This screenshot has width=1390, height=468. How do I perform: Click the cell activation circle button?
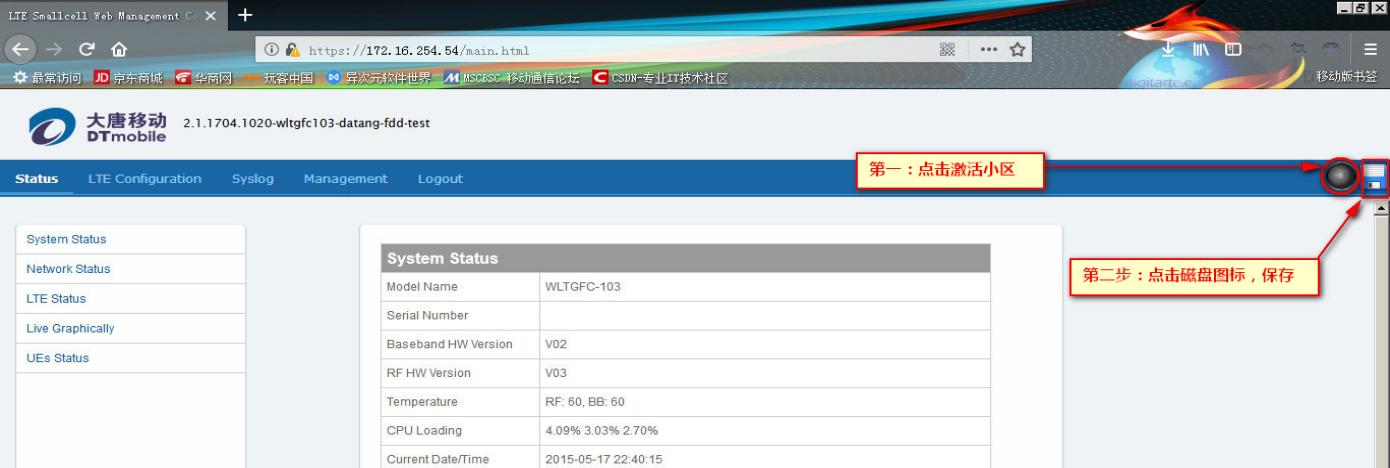(x=1340, y=177)
